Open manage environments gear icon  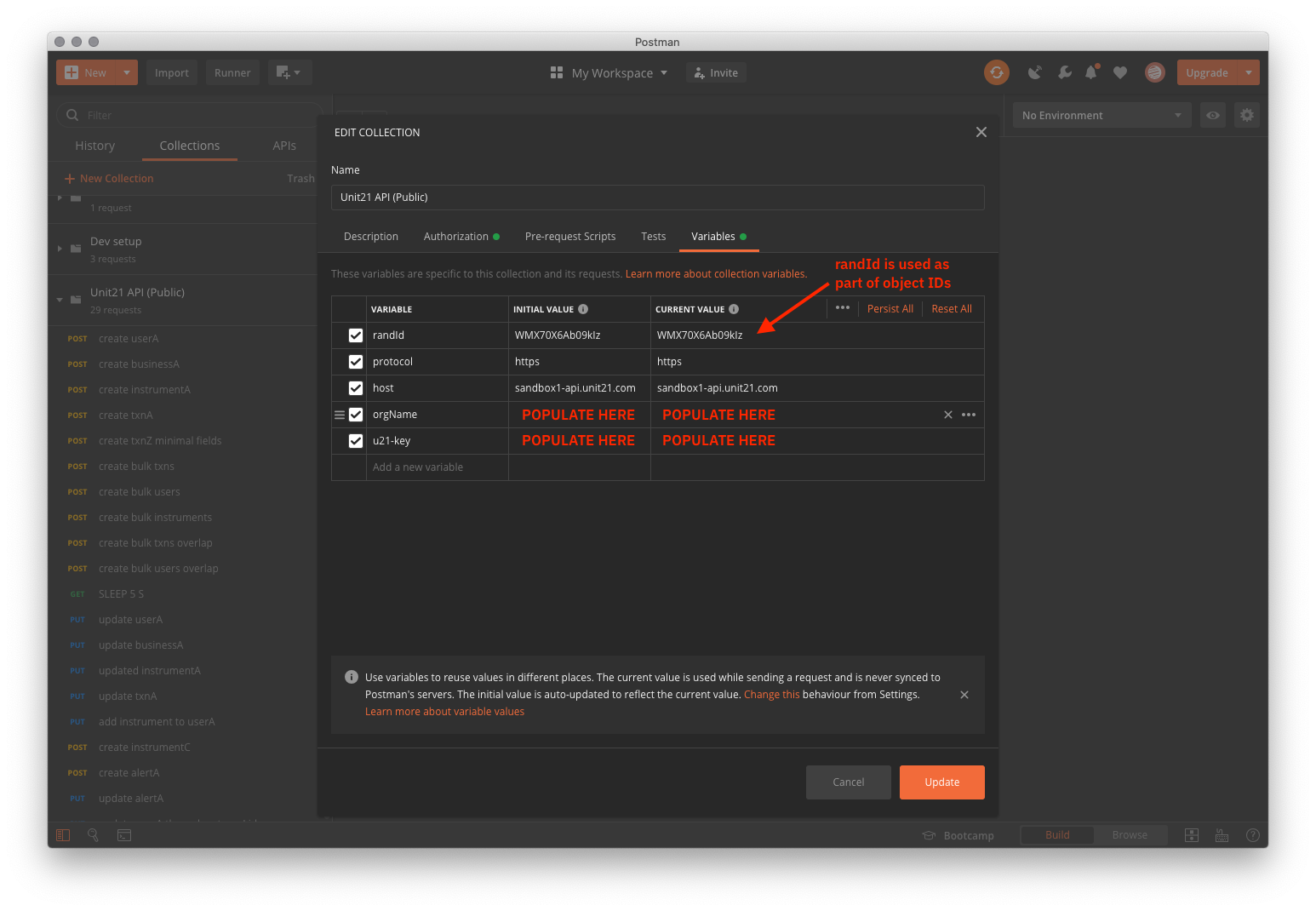(x=1247, y=115)
